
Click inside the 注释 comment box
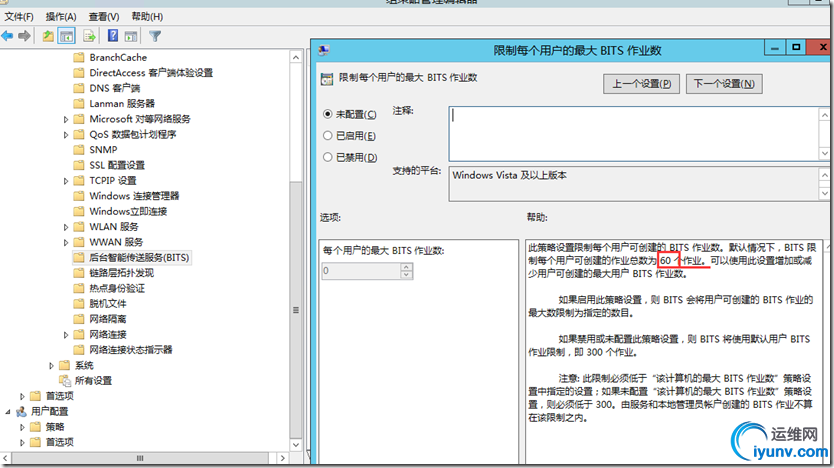point(634,133)
